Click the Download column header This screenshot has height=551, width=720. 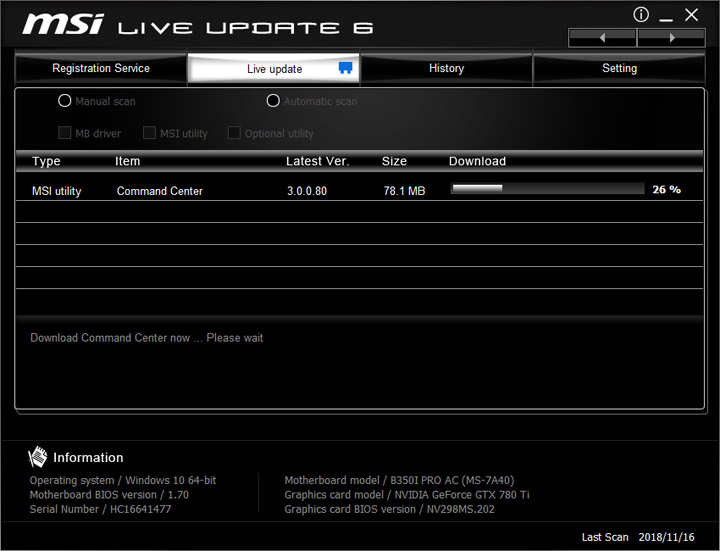point(477,161)
